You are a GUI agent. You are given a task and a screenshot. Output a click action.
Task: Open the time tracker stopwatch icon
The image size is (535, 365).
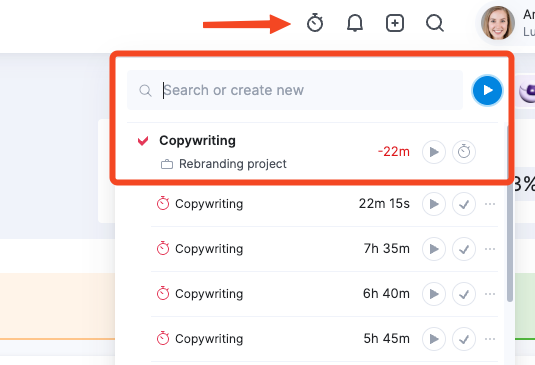coord(315,23)
